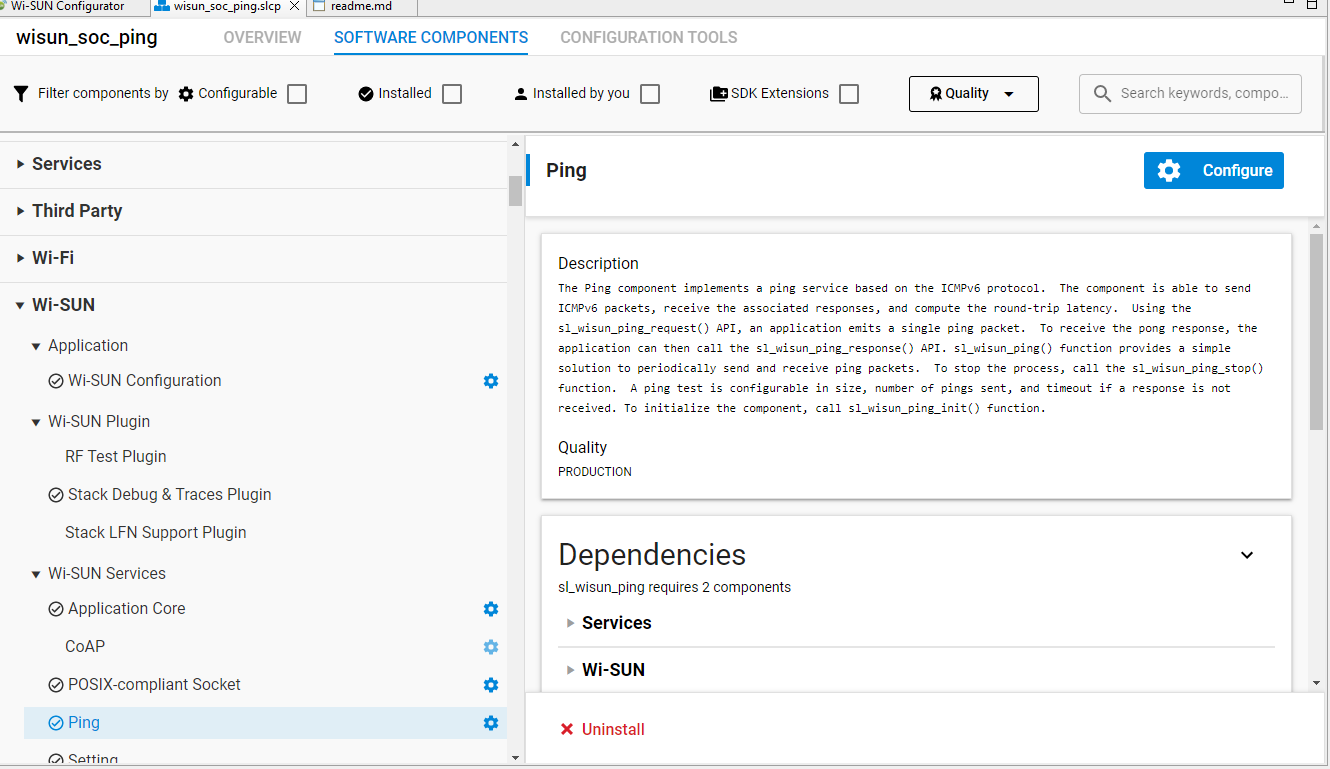
Task: Open configuration gear for Wi-SUN Configuration component
Action: click(x=490, y=380)
